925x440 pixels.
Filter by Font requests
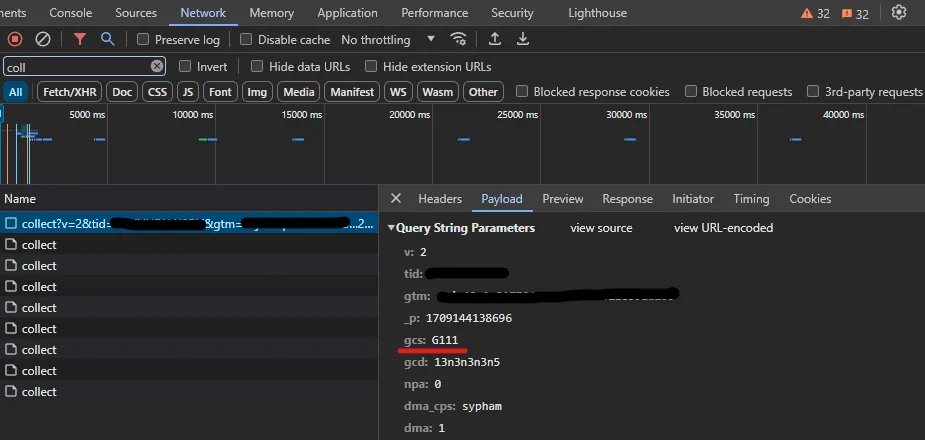tap(220, 91)
